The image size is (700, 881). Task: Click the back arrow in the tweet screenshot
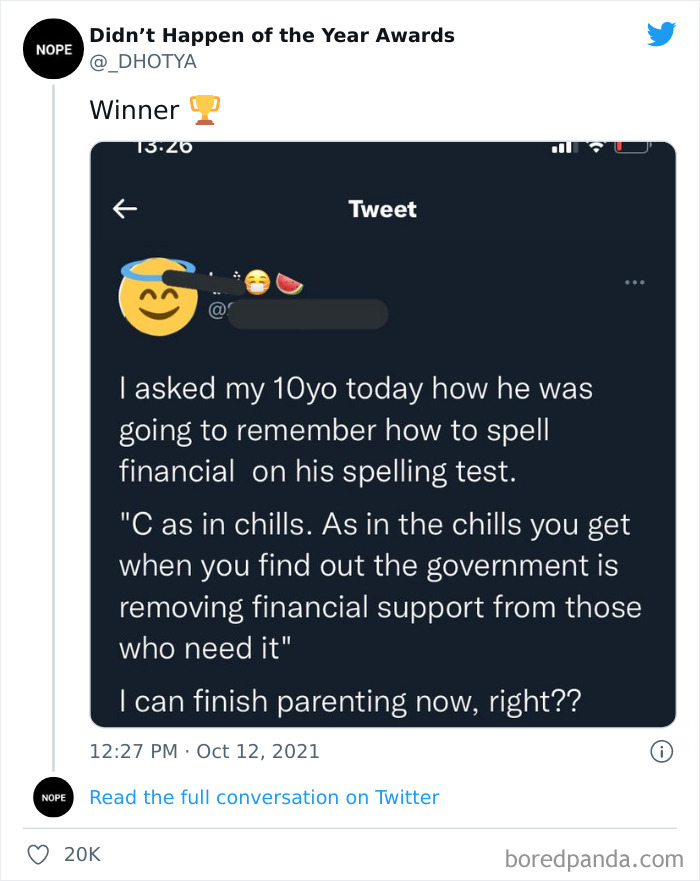(x=125, y=209)
